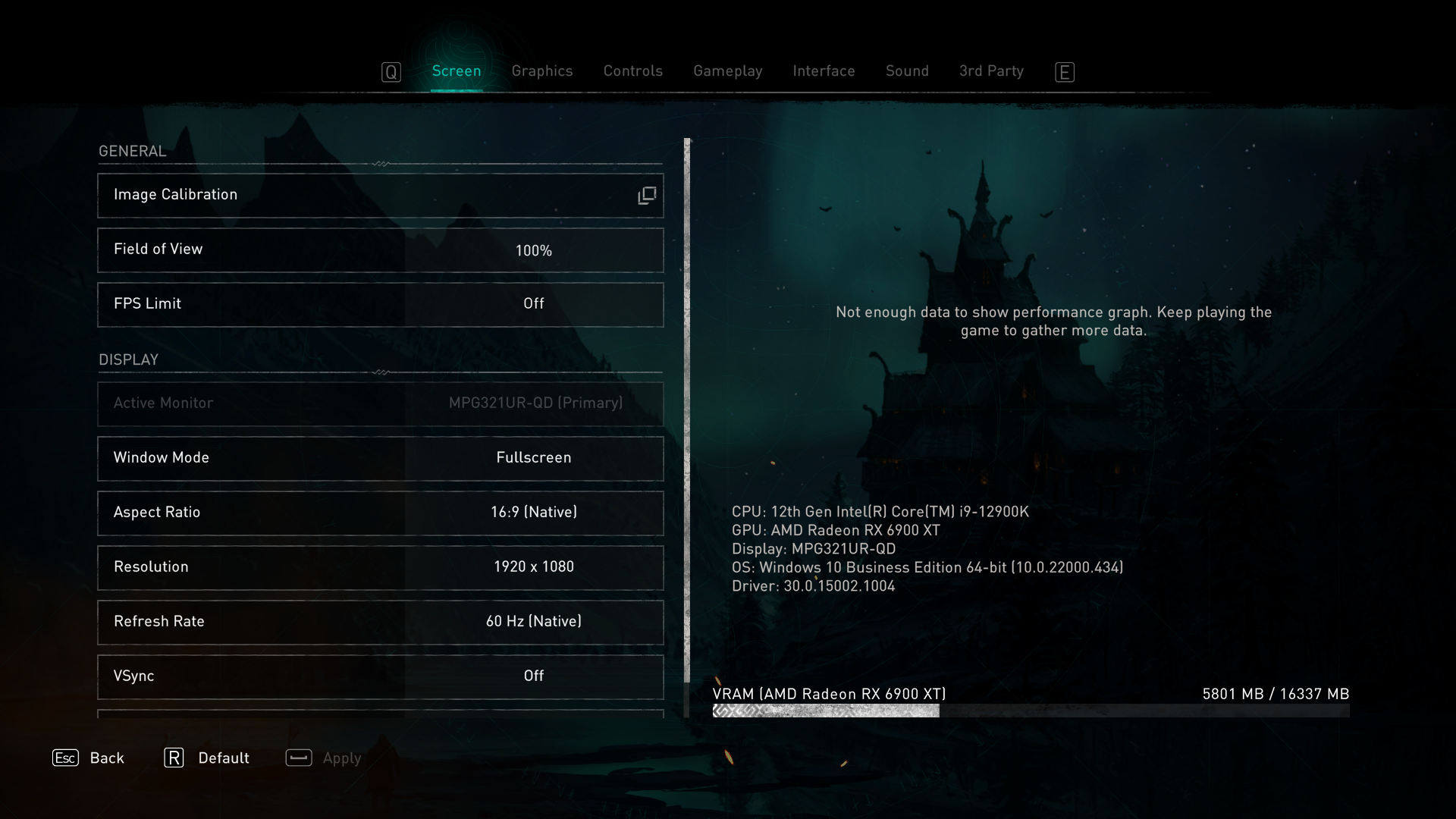The image size is (1456, 819).
Task: Navigate to Sound settings tab
Action: coord(907,71)
